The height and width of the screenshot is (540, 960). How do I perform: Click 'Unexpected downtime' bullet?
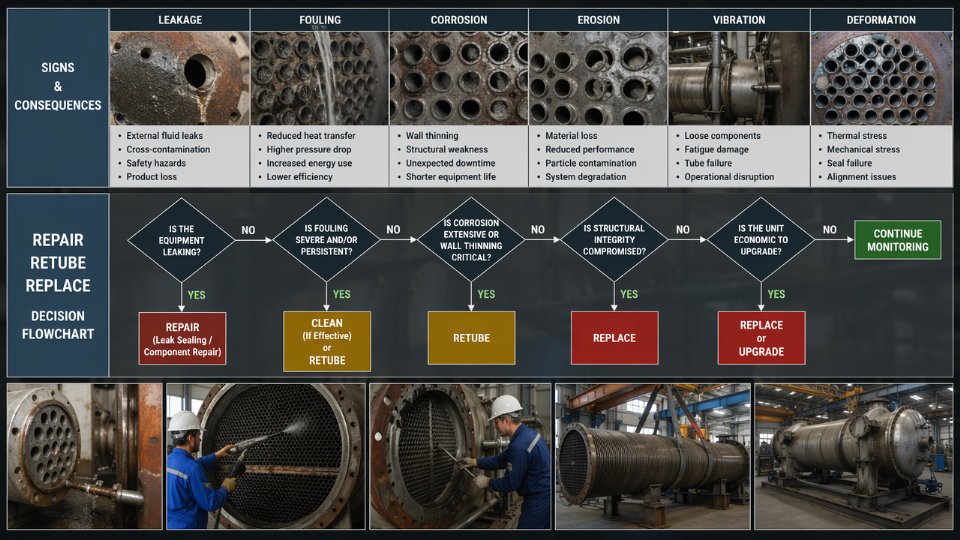coord(450,163)
